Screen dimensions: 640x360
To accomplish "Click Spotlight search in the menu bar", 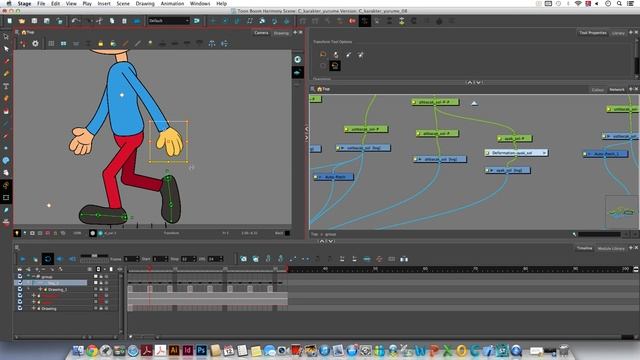I will tap(619, 3).
